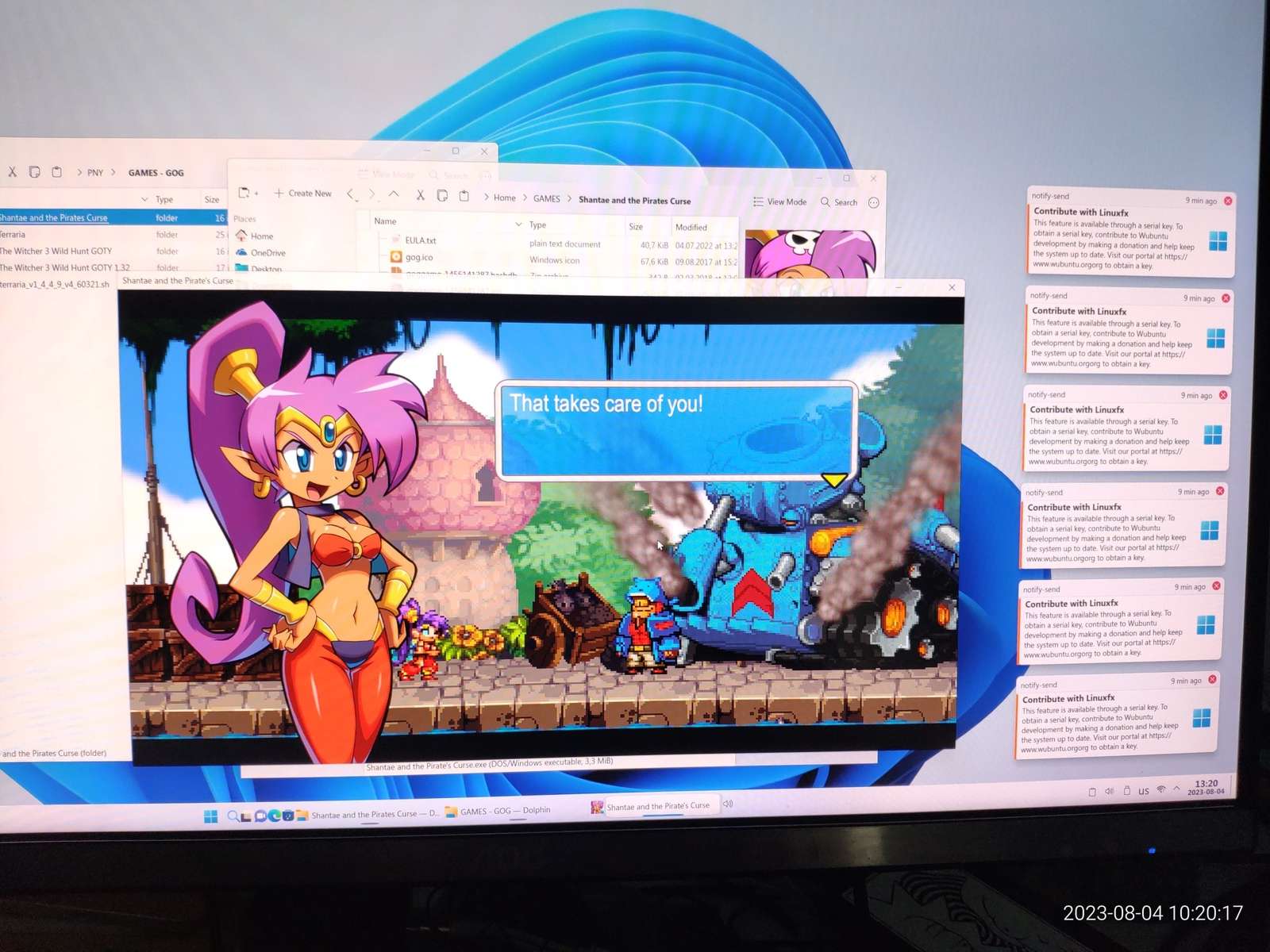1270x952 pixels.
Task: Open OneDrive in the Places sidebar
Action: pos(260,252)
